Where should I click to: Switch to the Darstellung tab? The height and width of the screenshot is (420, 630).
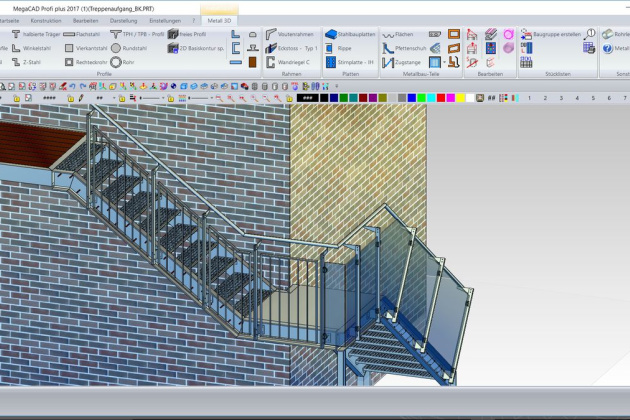(x=124, y=20)
